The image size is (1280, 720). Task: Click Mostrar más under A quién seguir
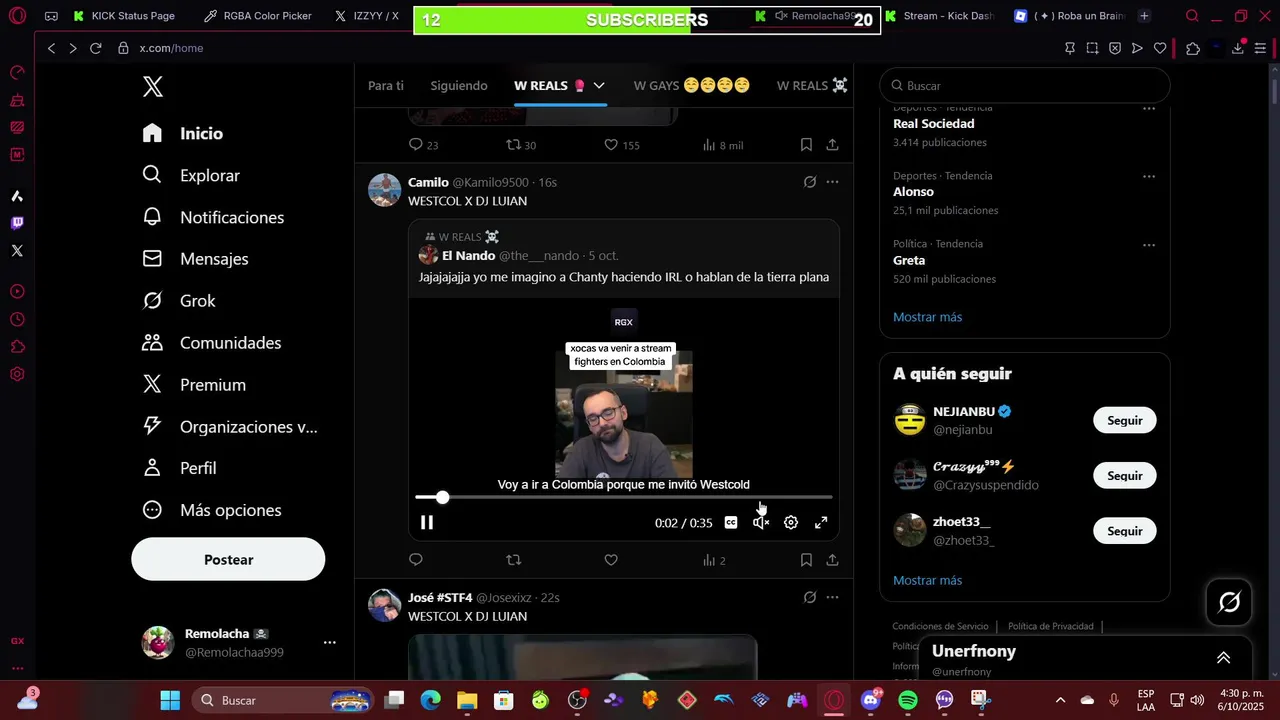(x=927, y=580)
